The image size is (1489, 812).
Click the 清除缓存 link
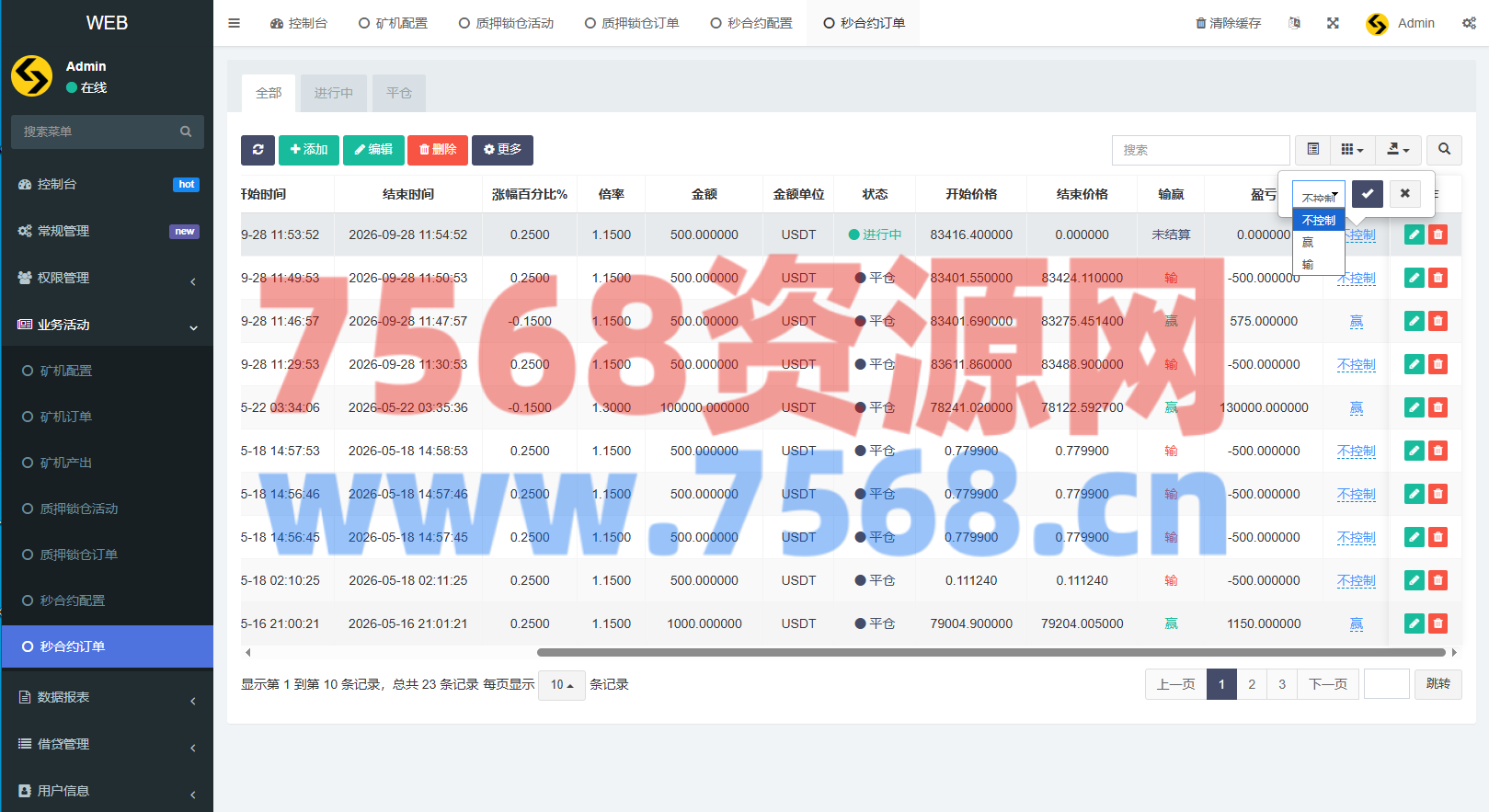pyautogui.click(x=1228, y=23)
